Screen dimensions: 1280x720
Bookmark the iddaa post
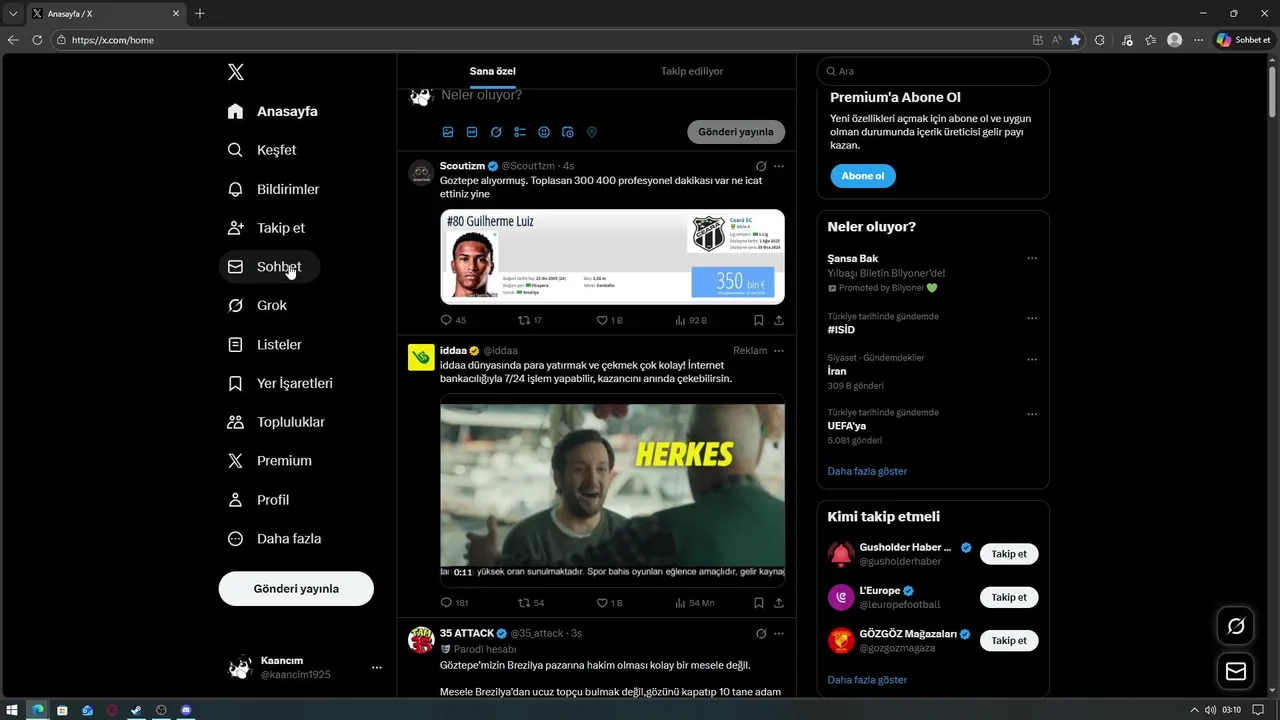point(759,603)
